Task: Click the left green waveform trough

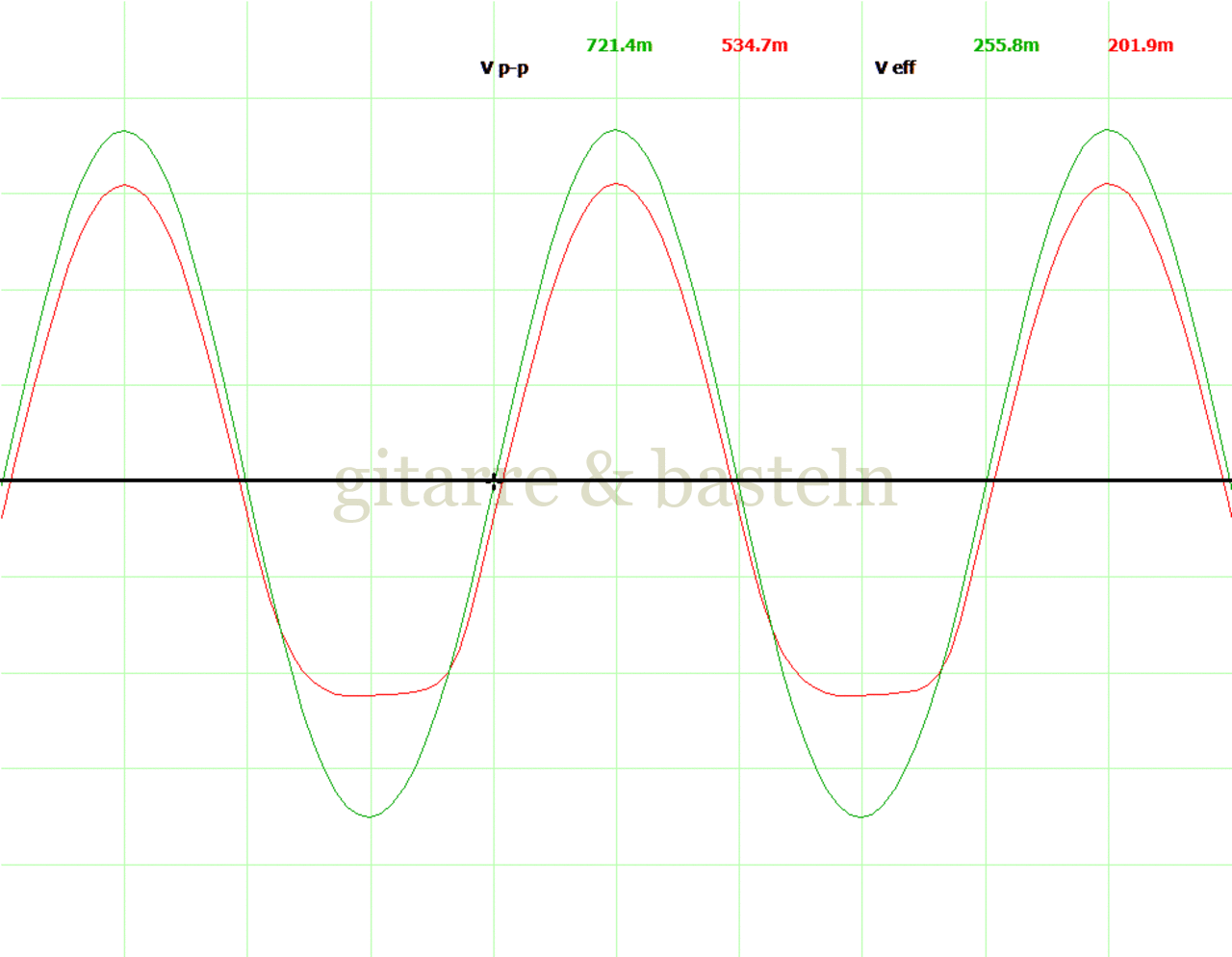Action: click(x=370, y=816)
